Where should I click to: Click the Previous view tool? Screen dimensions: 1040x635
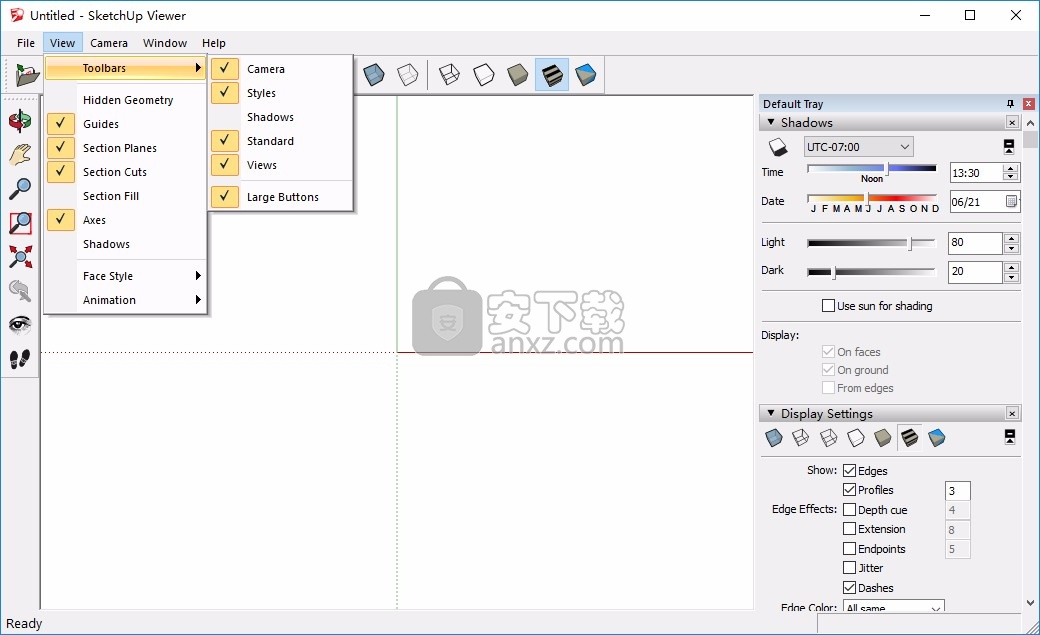click(x=20, y=291)
